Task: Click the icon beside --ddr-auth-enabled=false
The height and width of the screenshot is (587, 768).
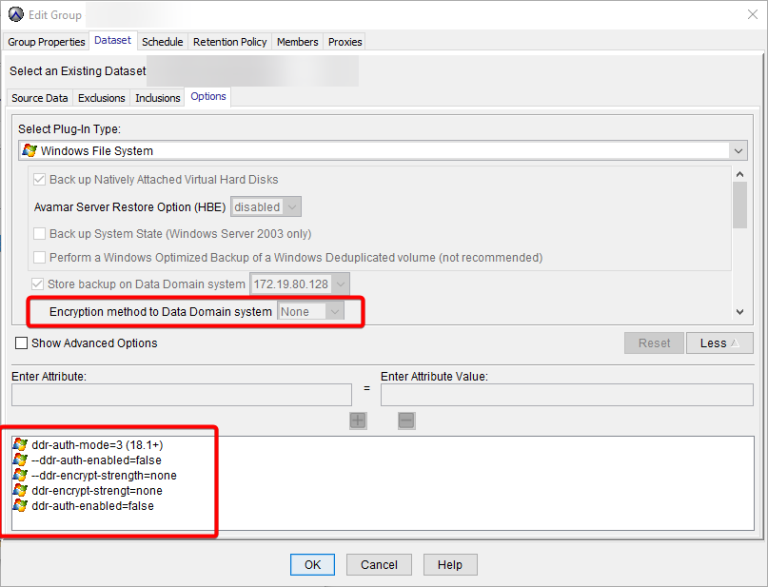Action: tap(20, 459)
